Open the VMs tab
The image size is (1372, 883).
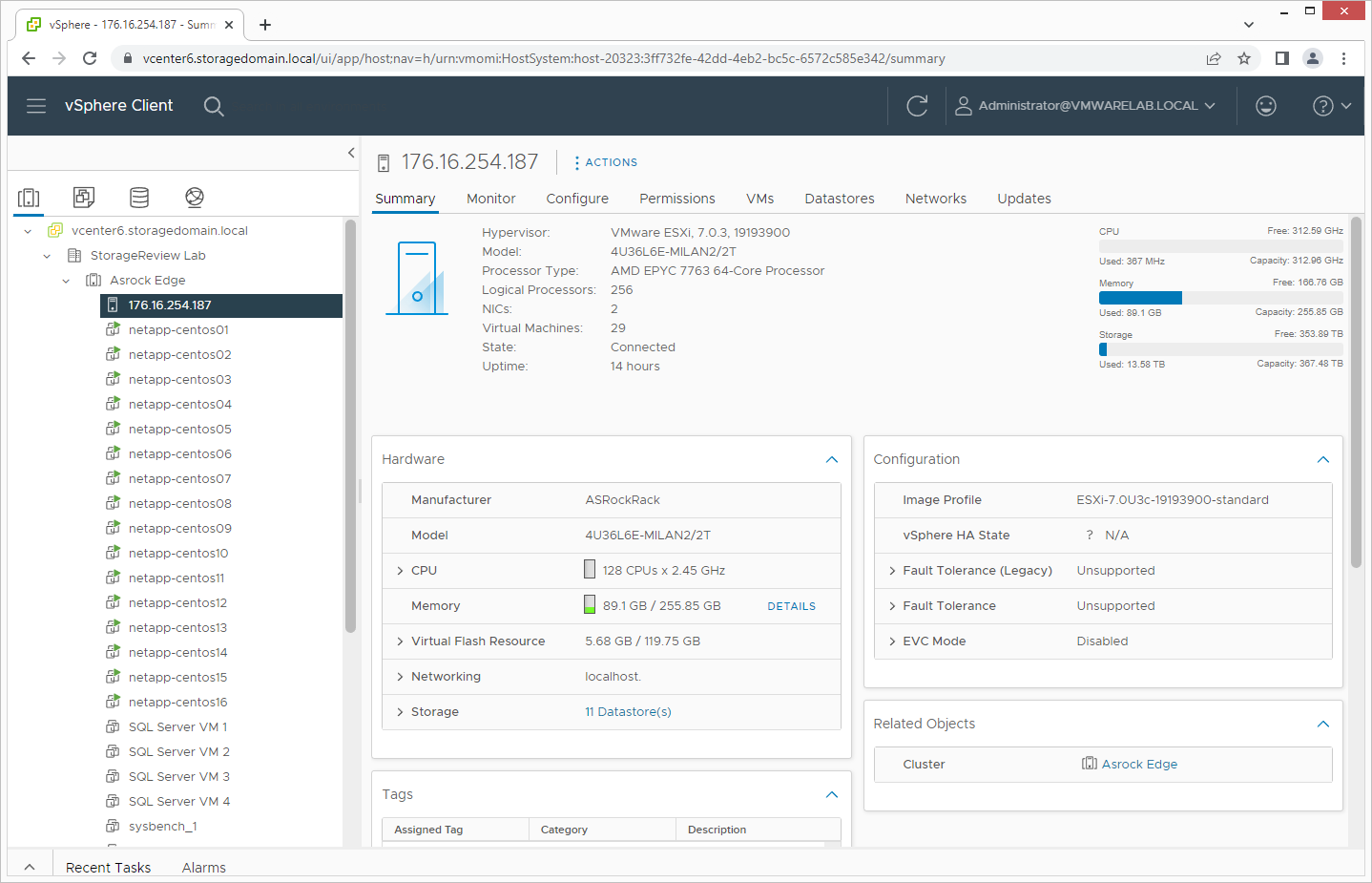coord(759,199)
